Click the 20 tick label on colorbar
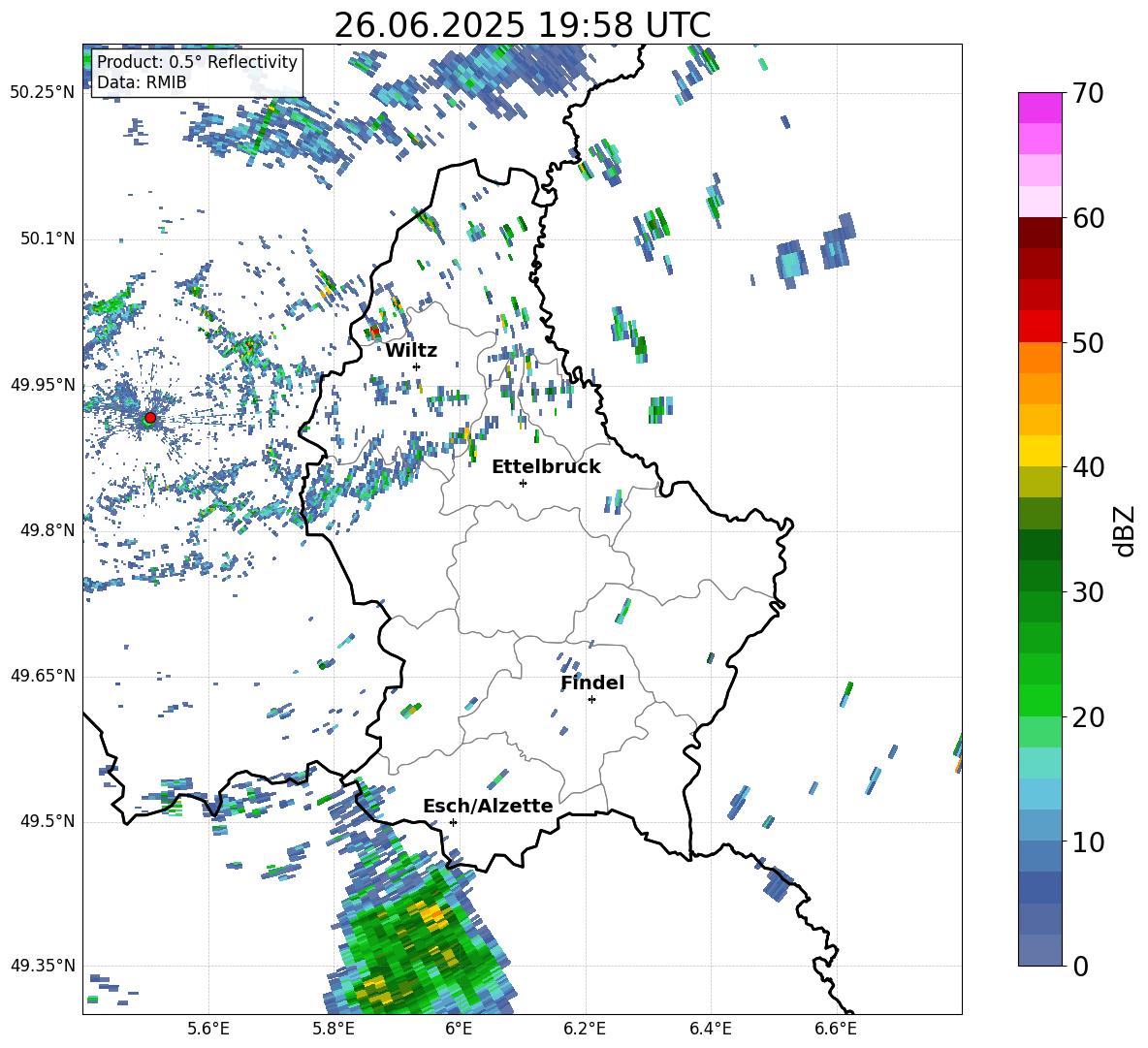This screenshot has width=1148, height=1048. pos(1088,717)
